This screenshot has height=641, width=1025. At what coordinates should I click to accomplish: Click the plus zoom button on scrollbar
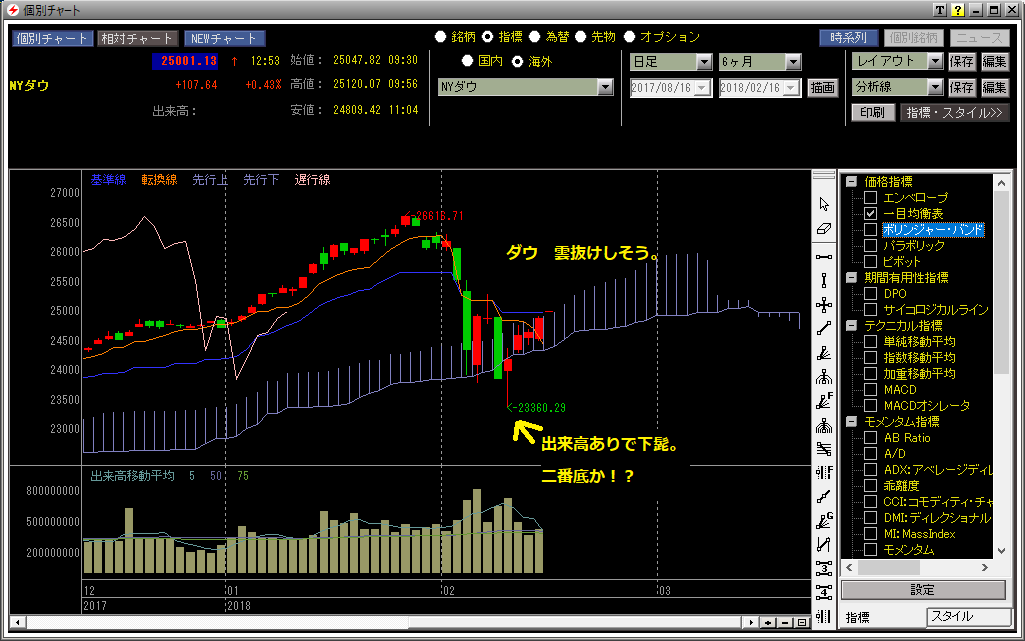point(769,623)
